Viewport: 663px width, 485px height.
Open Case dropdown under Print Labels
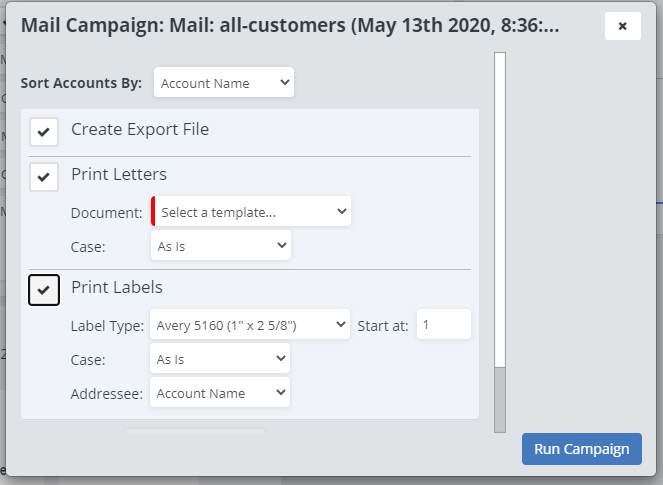click(220, 359)
